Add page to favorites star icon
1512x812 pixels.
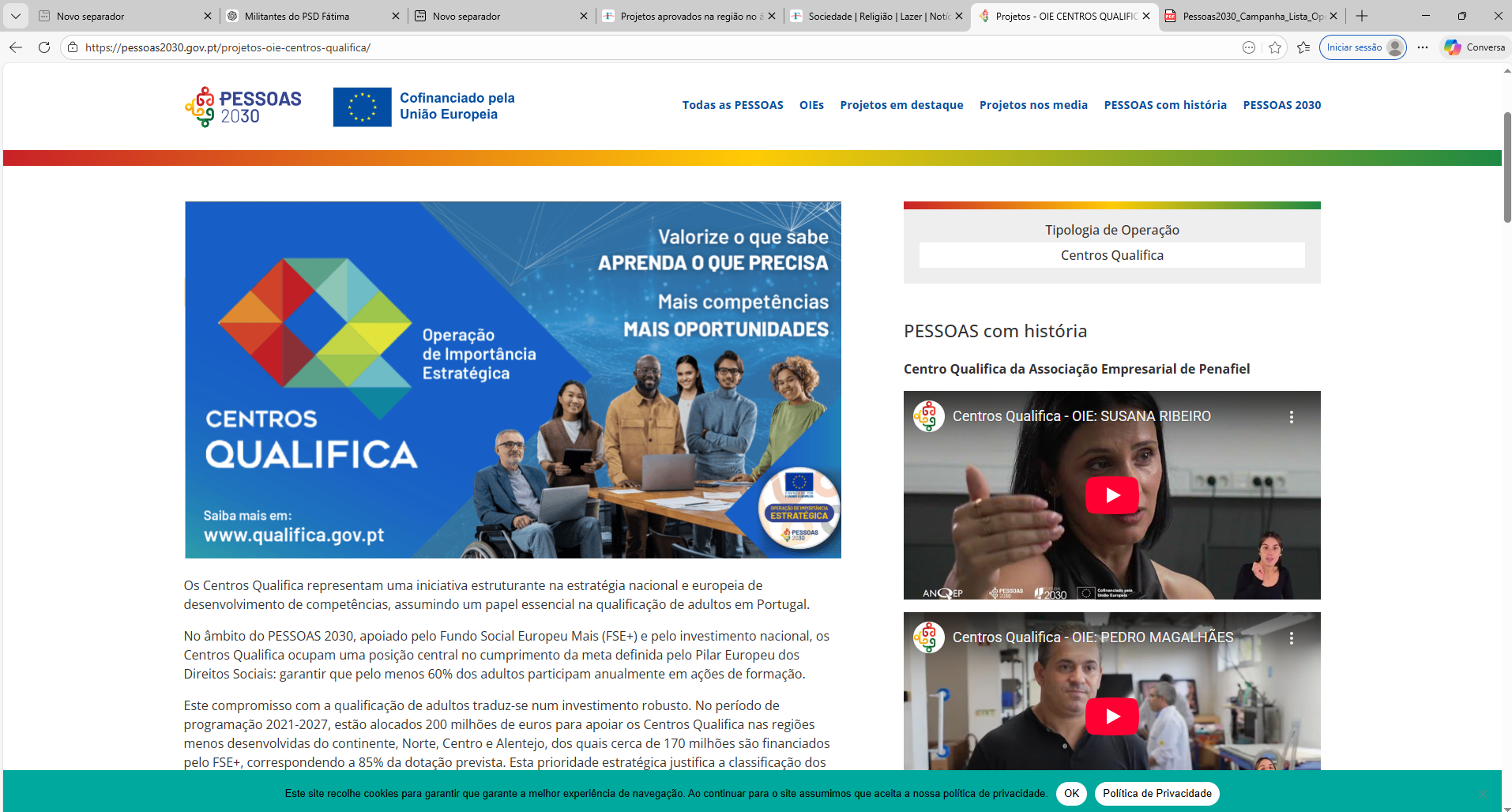(1275, 47)
